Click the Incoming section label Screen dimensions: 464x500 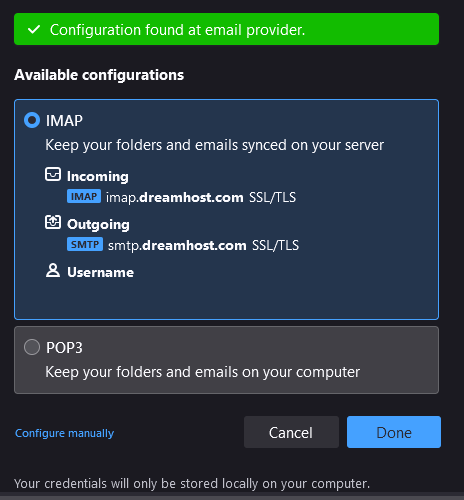(98, 176)
